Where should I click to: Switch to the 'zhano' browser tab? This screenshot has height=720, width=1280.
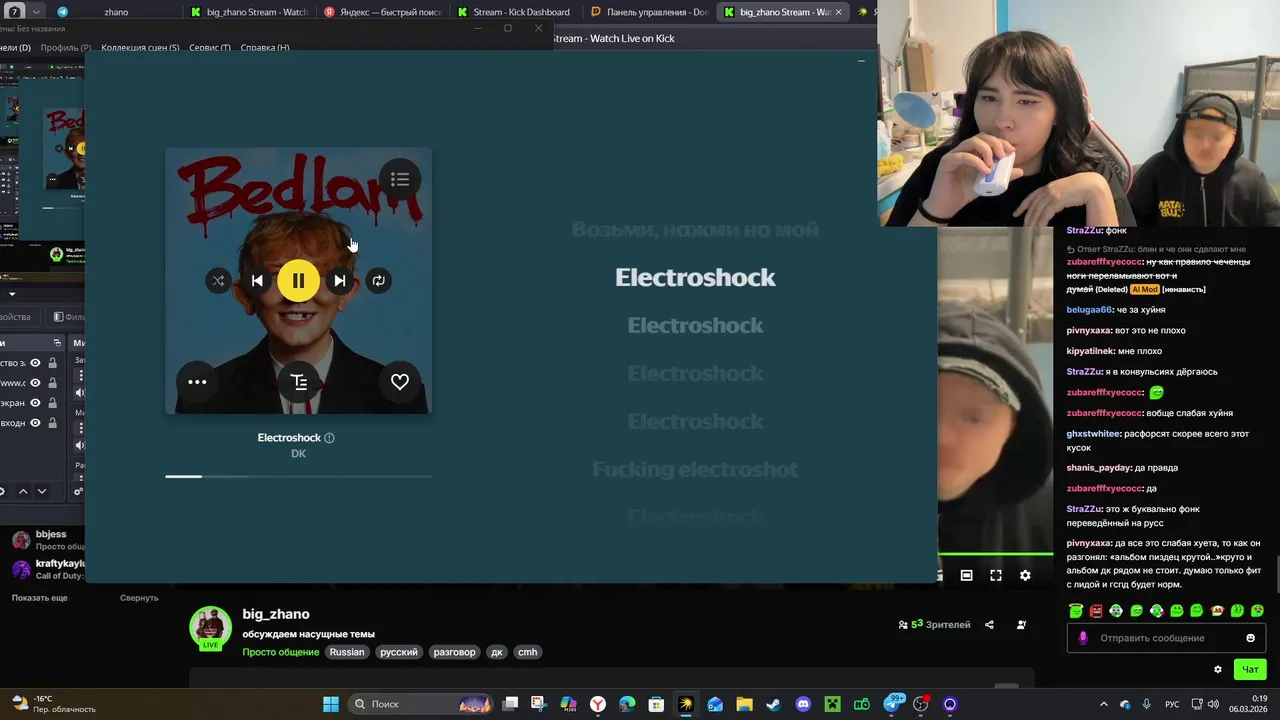(116, 12)
